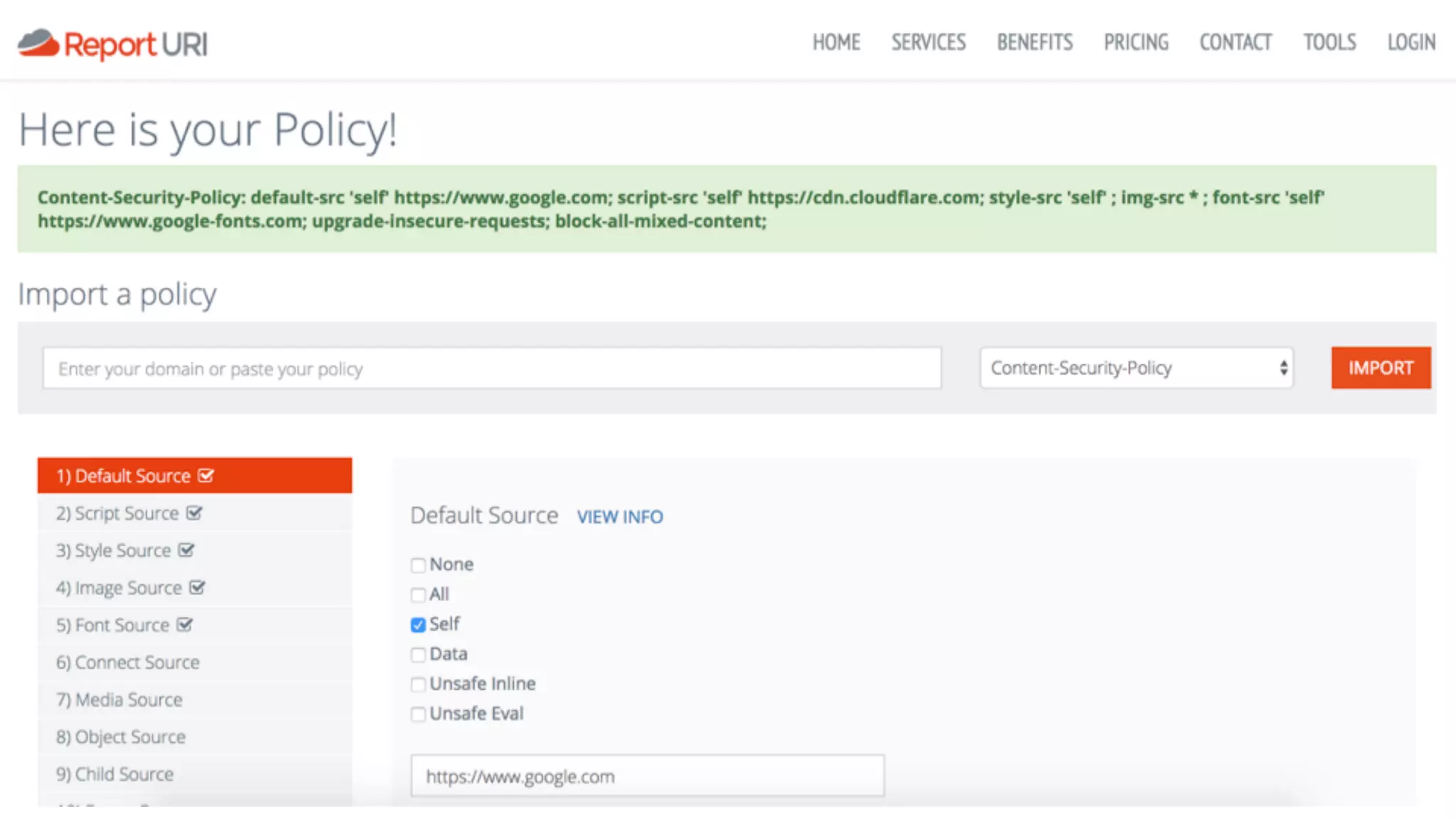Viewport: 1456px width, 819px height.
Task: Tick the Data checkbox
Action: pos(418,655)
